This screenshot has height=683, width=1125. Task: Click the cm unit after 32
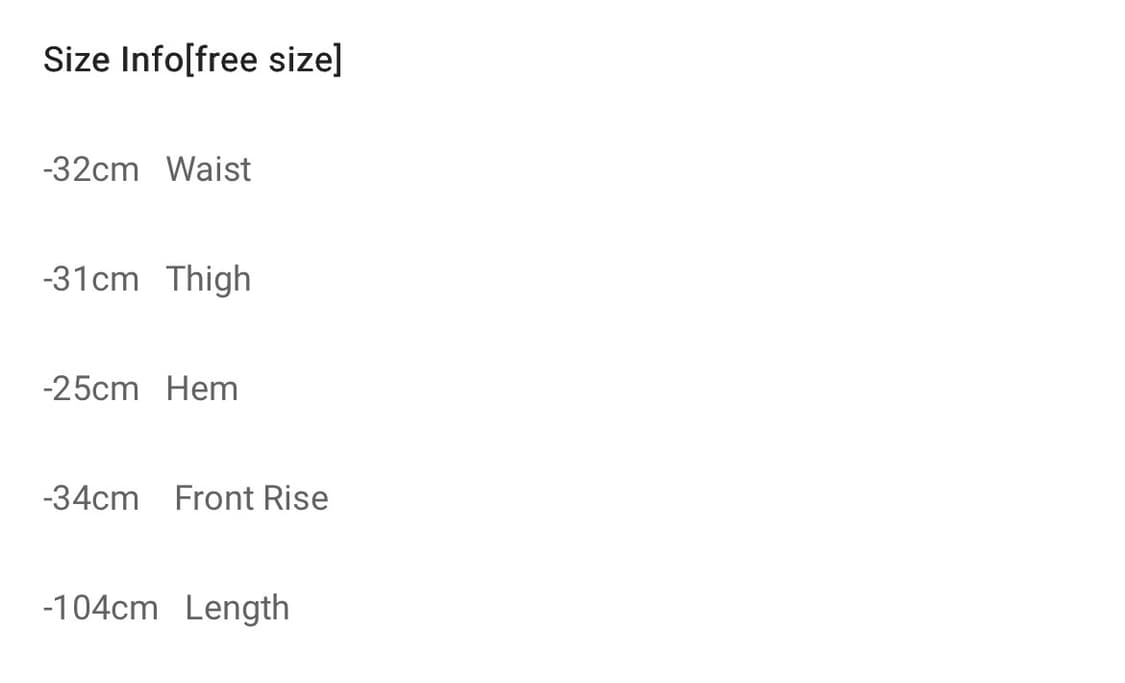(x=113, y=171)
